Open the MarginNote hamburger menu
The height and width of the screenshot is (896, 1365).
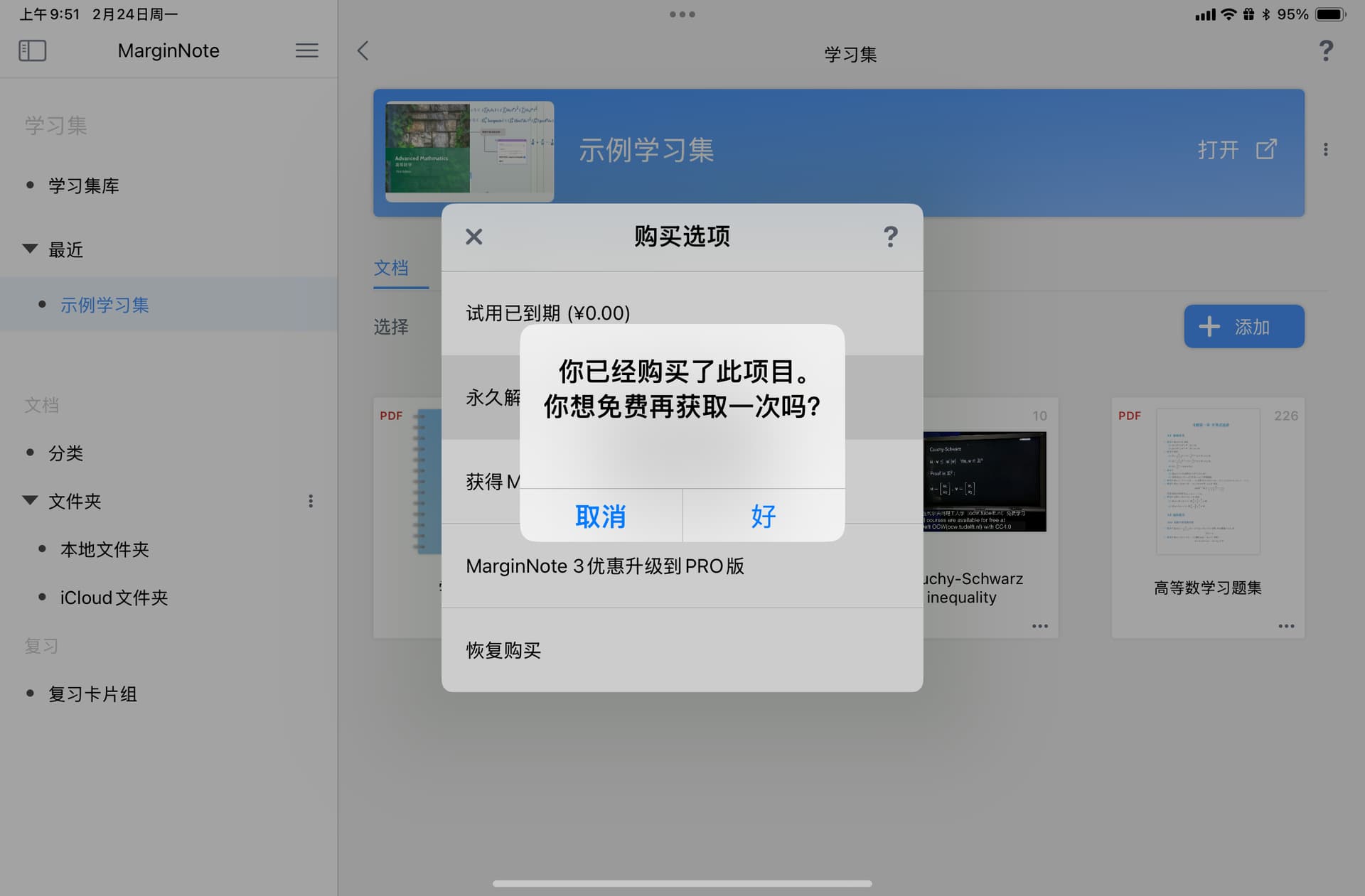306,50
